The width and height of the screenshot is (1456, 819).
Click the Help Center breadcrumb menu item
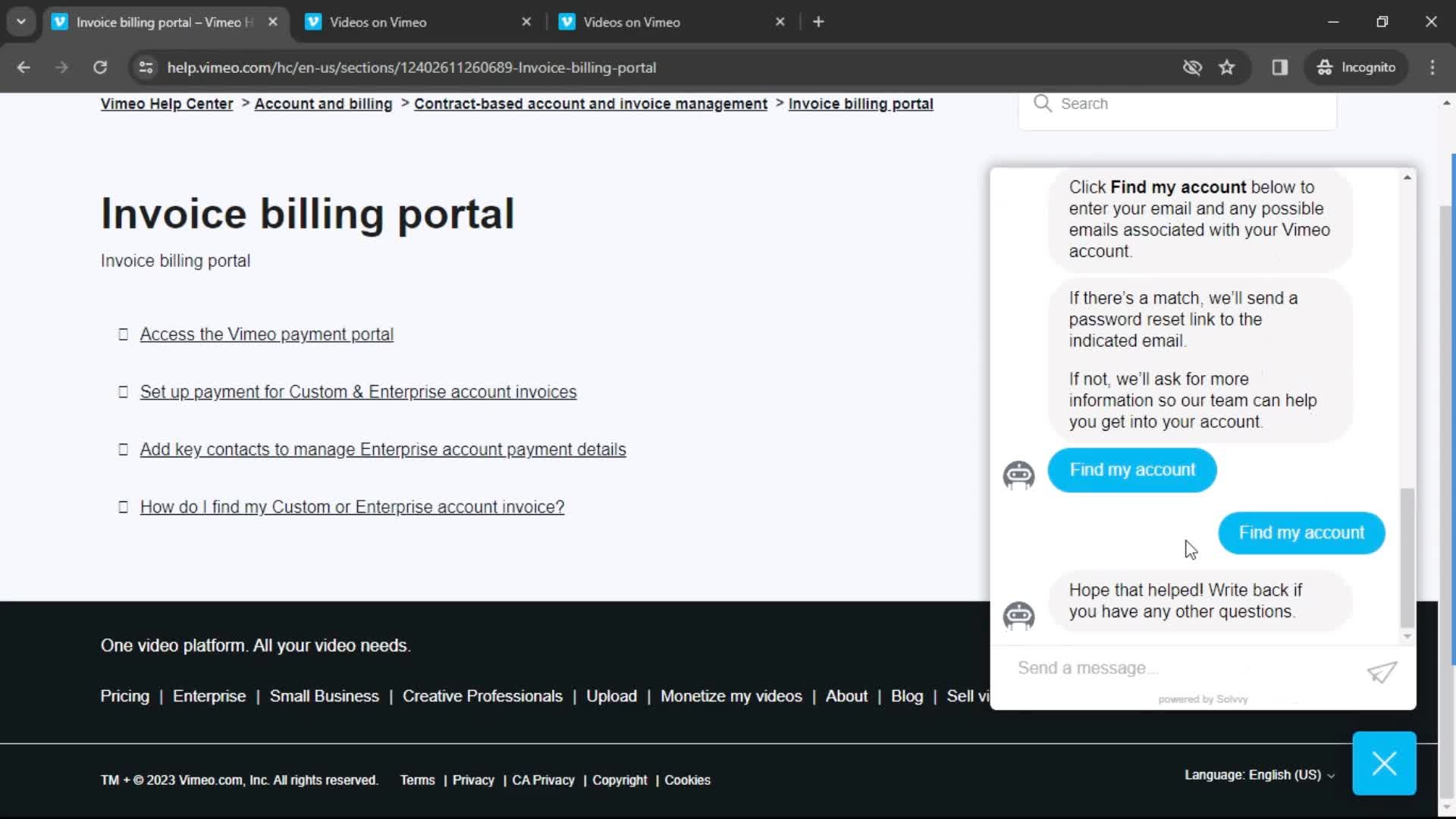pyautogui.click(x=166, y=103)
